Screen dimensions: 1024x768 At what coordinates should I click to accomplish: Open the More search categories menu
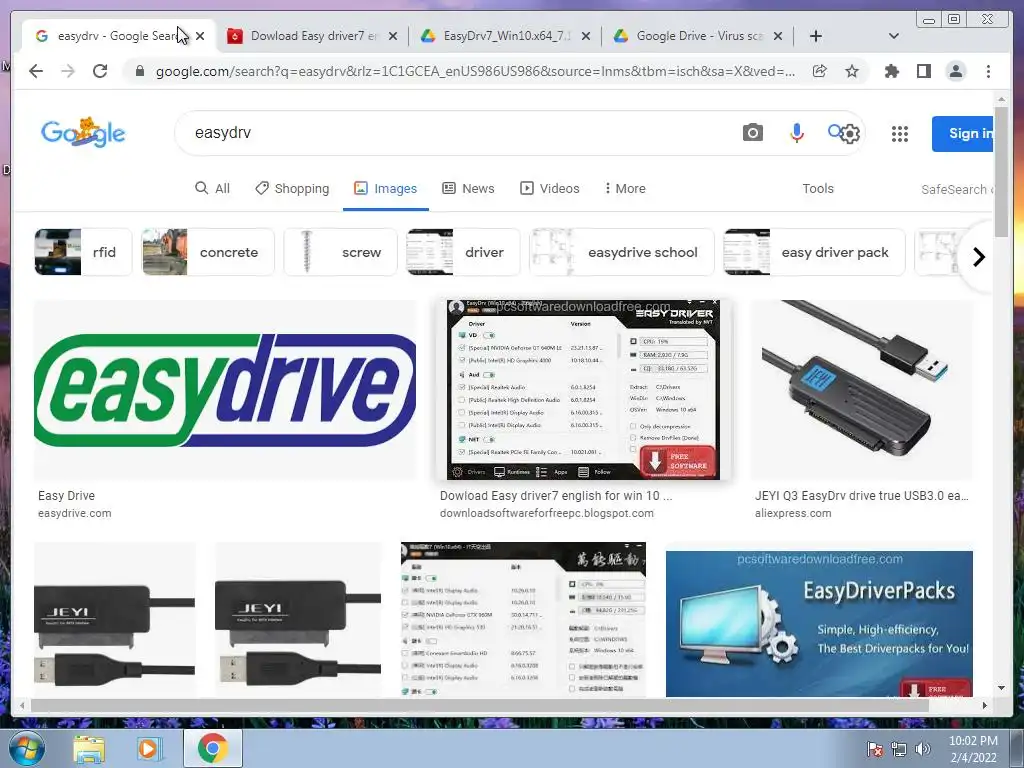coord(625,188)
